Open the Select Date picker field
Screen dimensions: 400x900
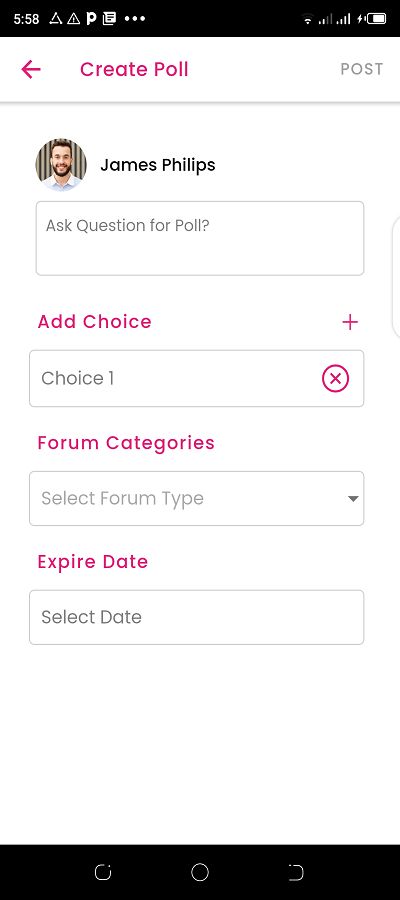coord(196,617)
